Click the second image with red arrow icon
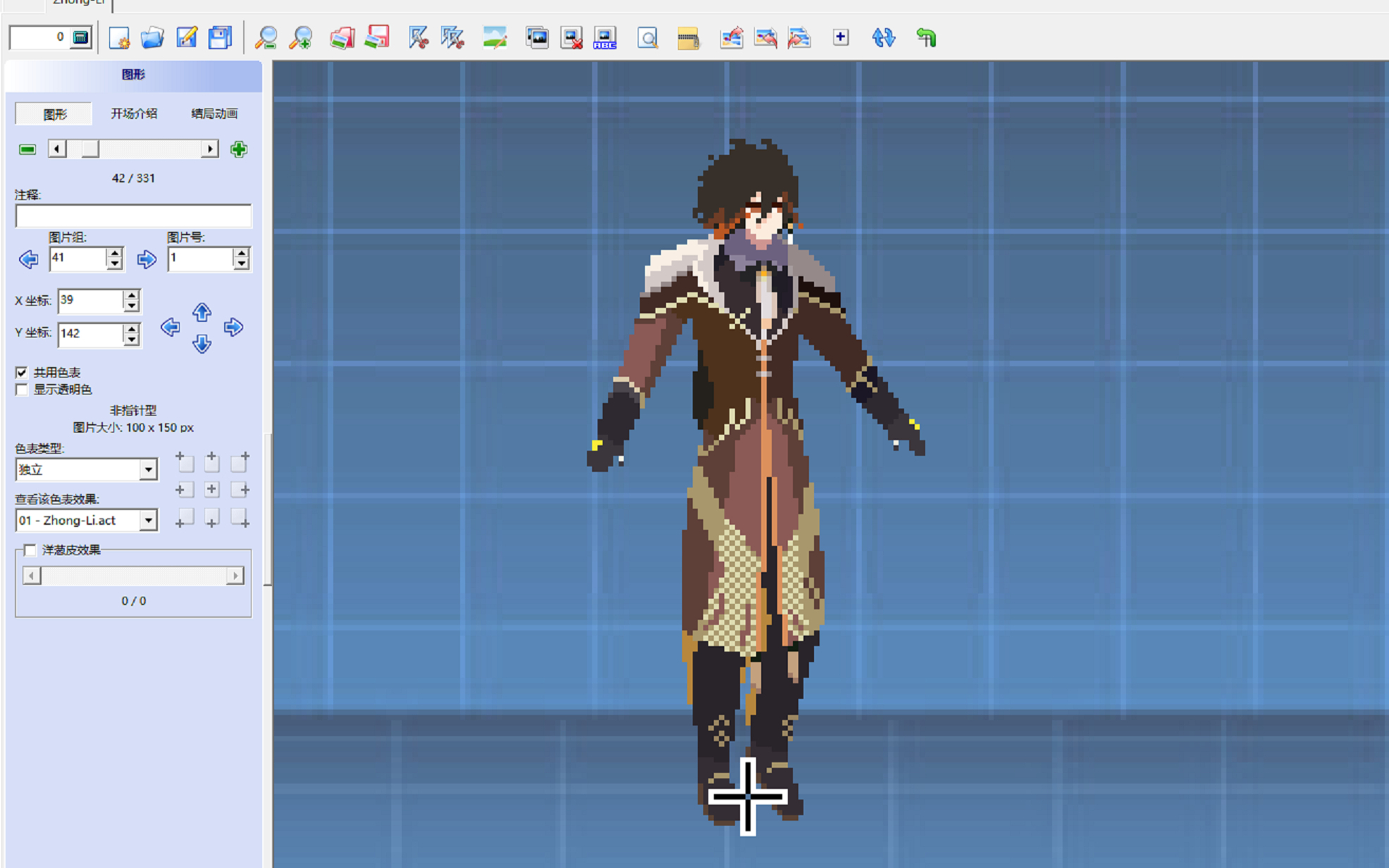This screenshot has height=868, width=1389. 765,37
